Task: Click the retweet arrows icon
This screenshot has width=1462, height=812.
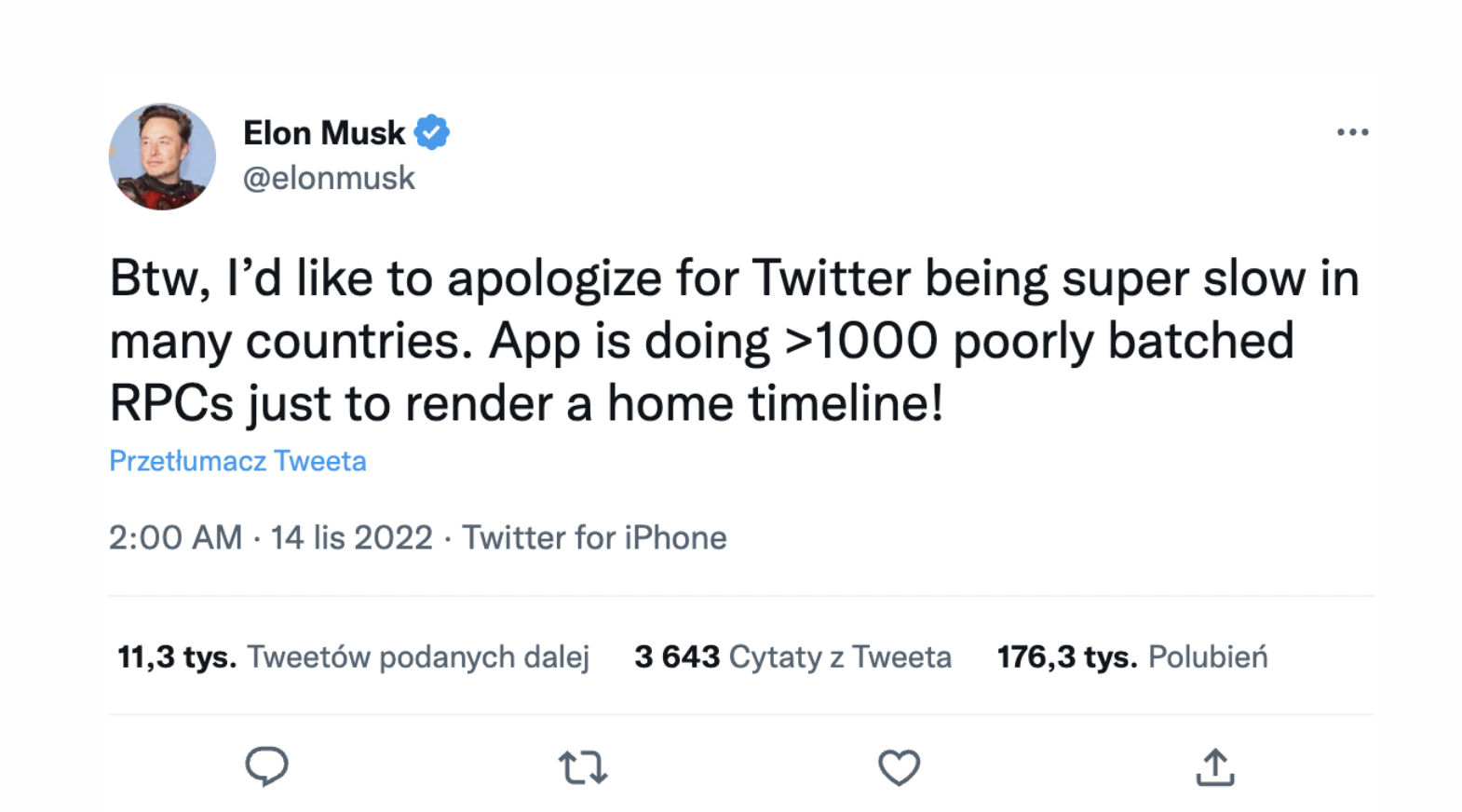Action: (583, 768)
